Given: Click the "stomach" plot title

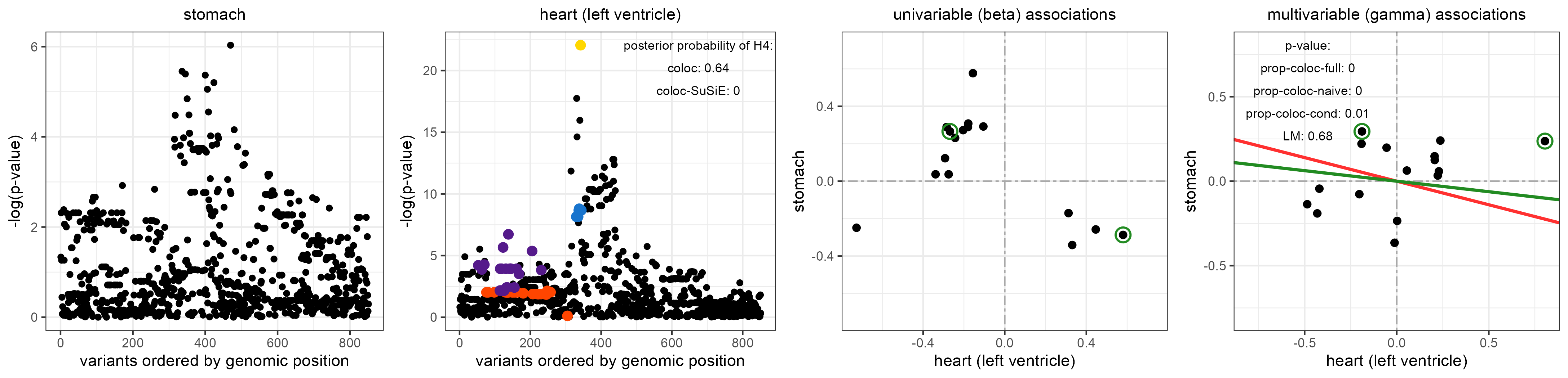Looking at the screenshot, I should coord(214,15).
